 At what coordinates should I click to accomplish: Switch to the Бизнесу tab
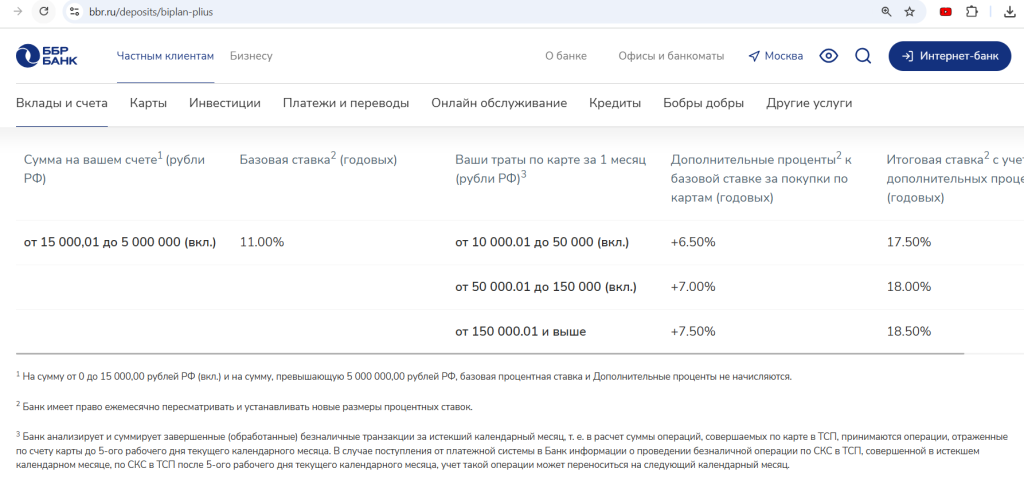[251, 56]
